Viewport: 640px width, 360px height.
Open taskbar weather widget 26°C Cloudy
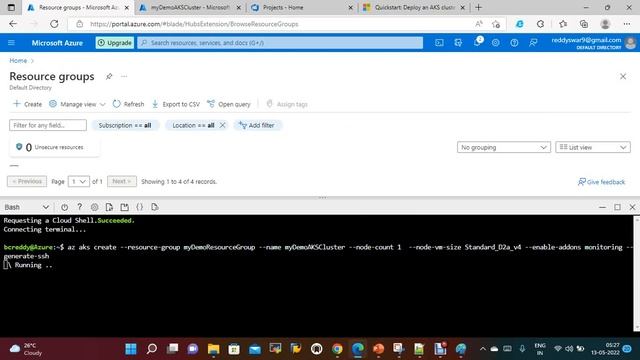[x=27, y=349]
